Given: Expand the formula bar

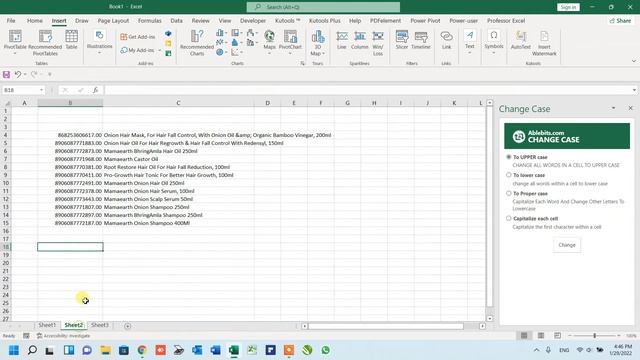Looking at the screenshot, I should click(x=634, y=90).
